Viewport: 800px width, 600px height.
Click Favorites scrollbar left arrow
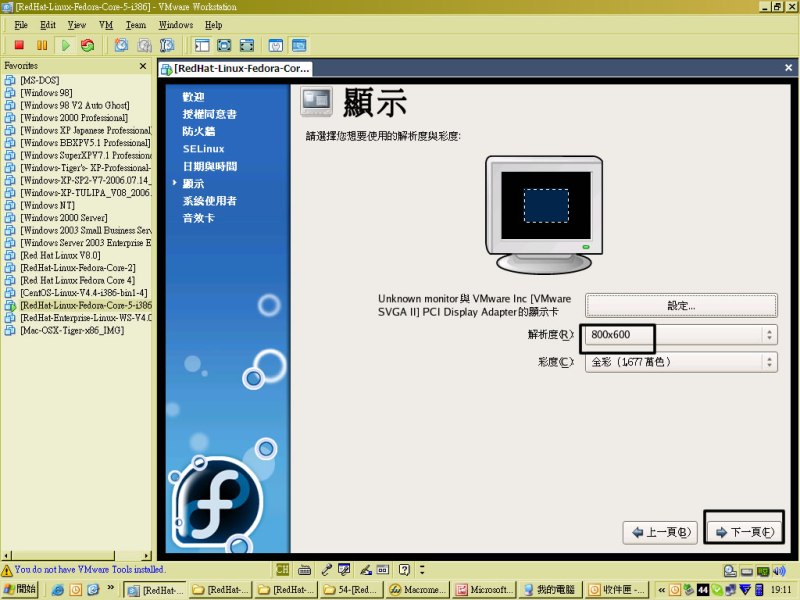(7, 555)
